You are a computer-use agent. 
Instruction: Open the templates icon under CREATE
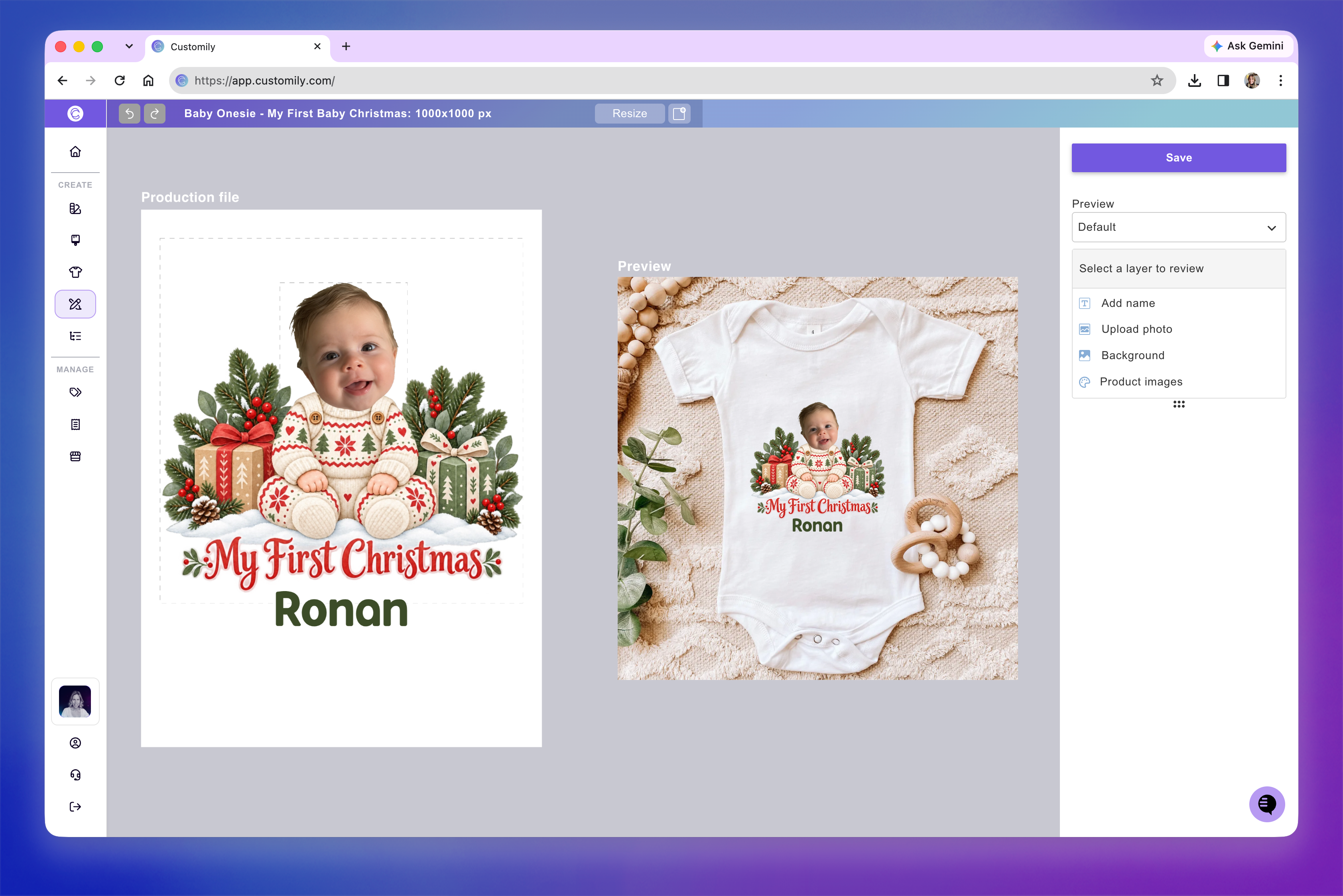75,208
